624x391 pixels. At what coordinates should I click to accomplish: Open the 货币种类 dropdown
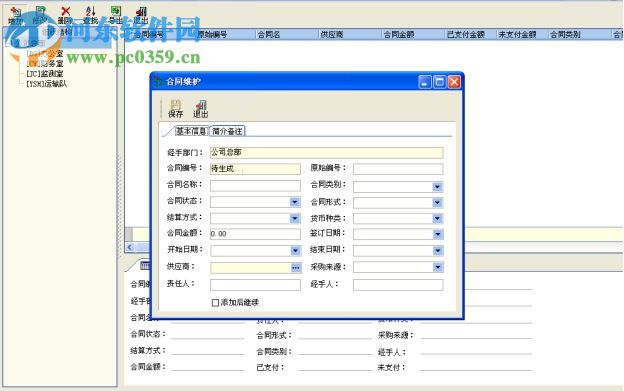(437, 218)
